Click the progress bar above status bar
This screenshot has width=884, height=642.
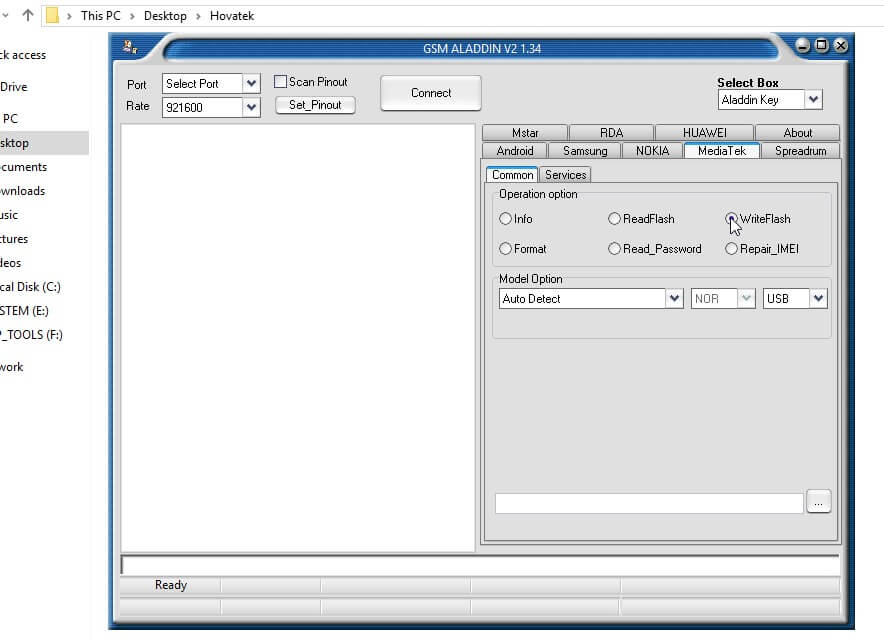480,565
